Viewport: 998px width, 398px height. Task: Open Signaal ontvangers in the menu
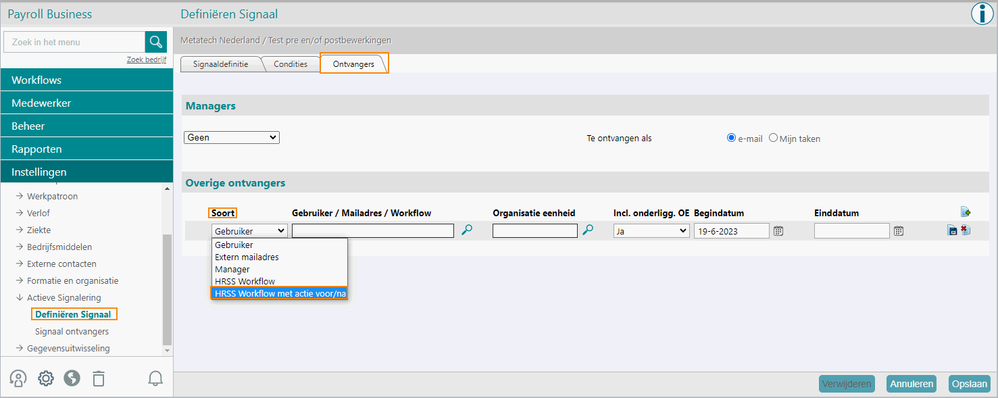(71, 331)
